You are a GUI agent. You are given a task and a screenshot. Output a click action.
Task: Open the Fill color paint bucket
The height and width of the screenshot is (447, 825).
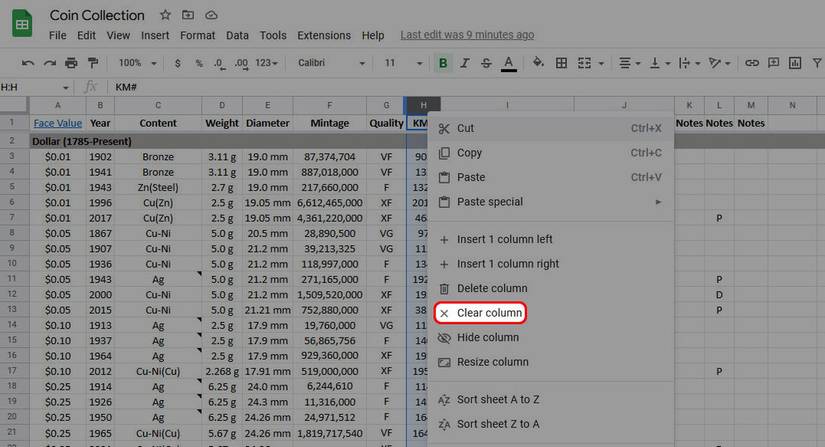[538, 63]
